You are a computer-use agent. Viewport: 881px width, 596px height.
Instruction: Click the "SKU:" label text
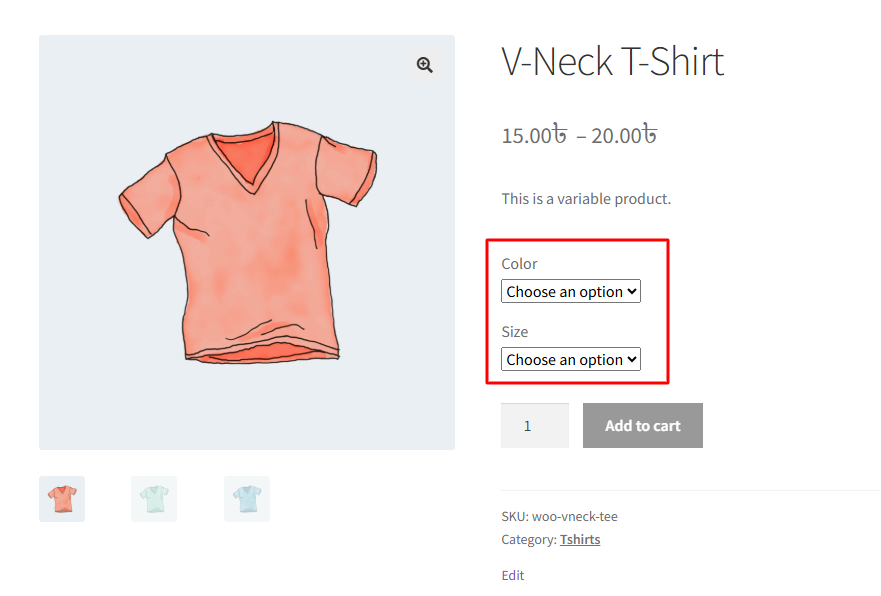click(515, 517)
